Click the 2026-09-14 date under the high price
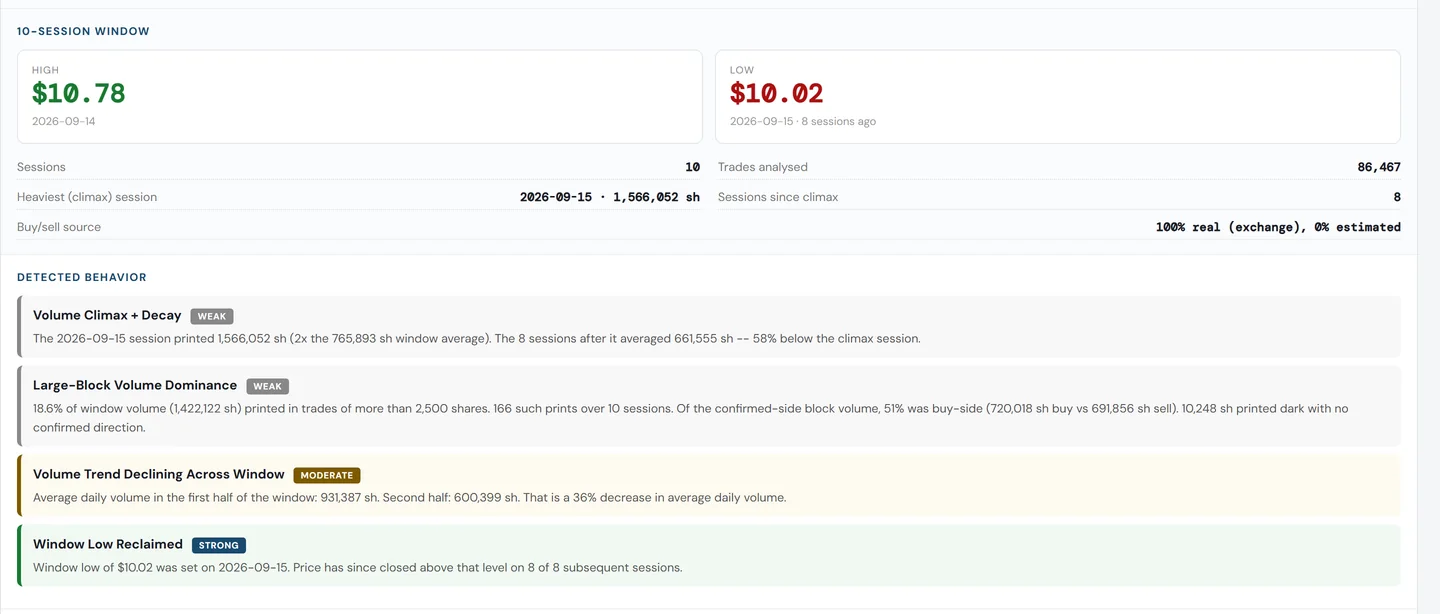Screen dimensions: 1440x614 coord(64,121)
